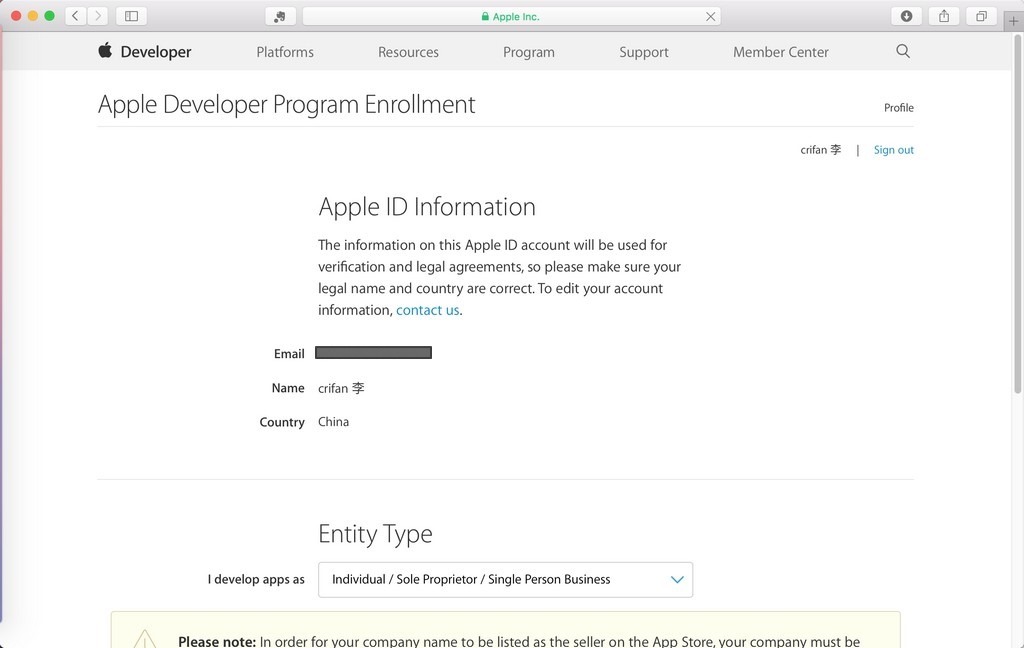Open the Resources menu
This screenshot has width=1024, height=648.
pyautogui.click(x=408, y=52)
